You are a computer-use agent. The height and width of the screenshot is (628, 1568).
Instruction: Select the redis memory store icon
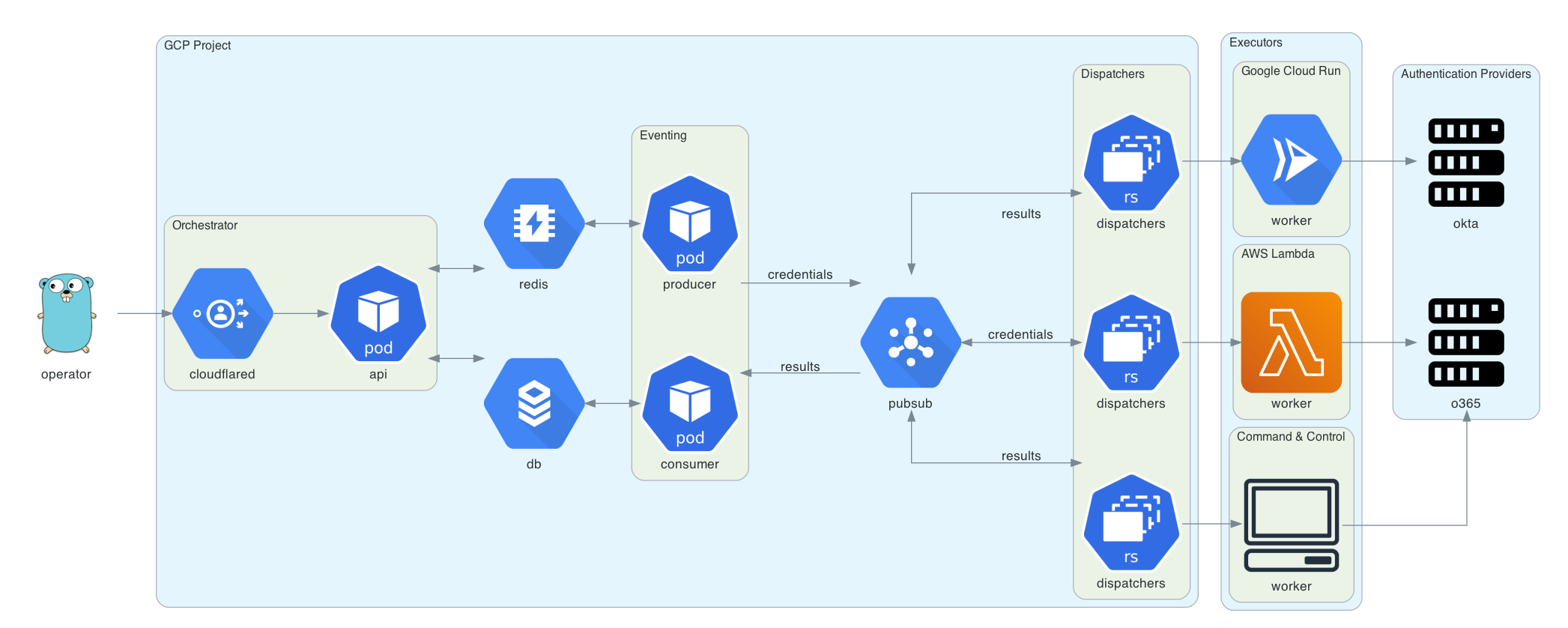tap(534, 223)
